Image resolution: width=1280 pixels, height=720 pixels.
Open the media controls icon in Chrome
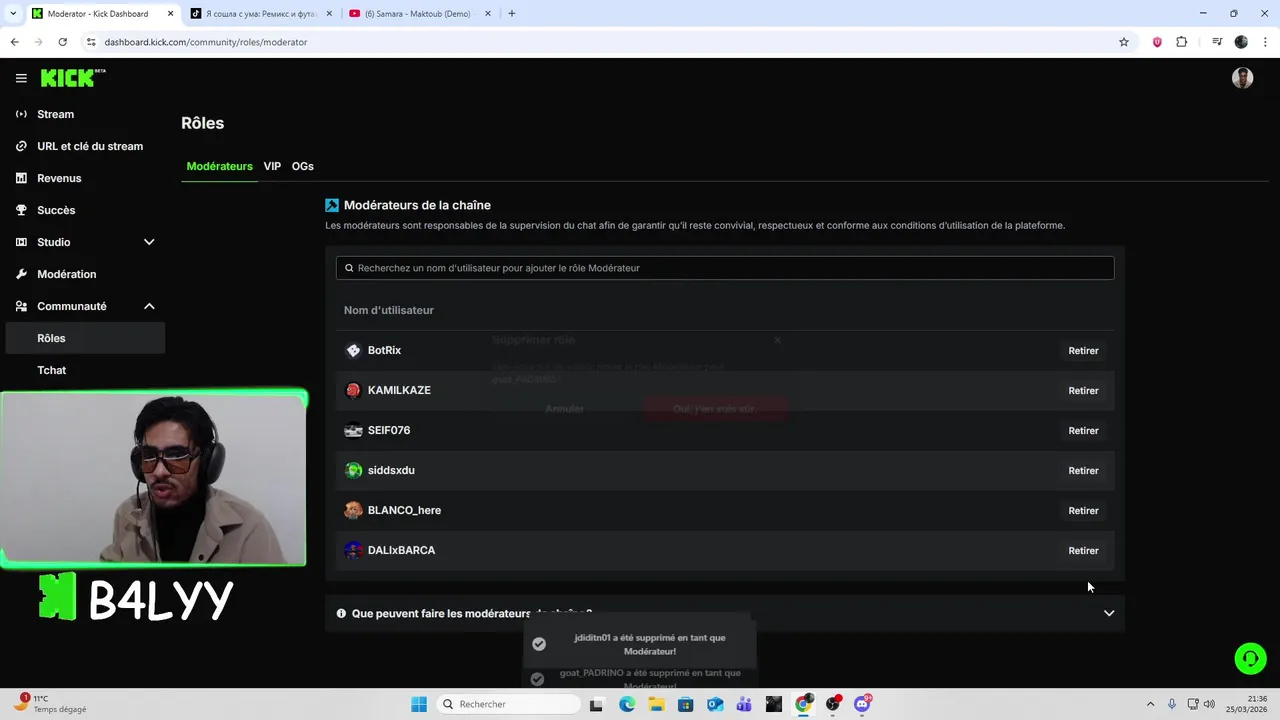(1216, 42)
